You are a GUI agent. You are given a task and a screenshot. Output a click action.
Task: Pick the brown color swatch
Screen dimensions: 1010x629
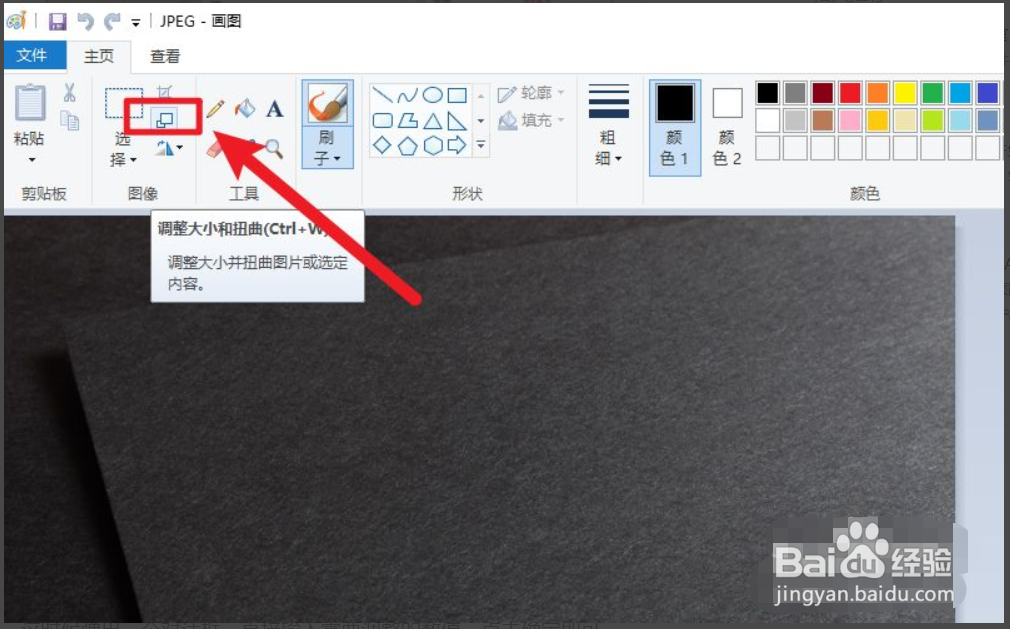823,120
